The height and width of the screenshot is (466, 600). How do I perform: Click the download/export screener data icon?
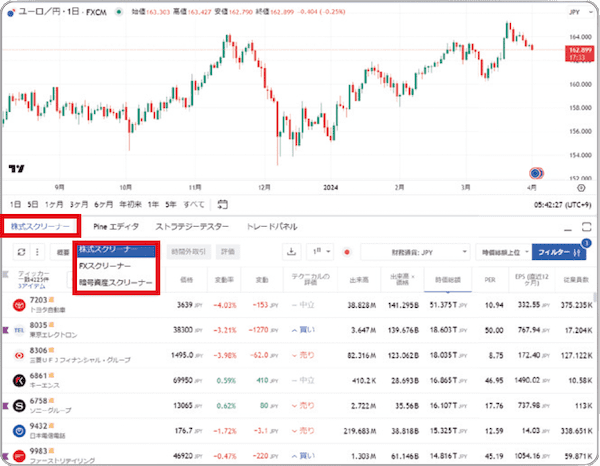291,252
